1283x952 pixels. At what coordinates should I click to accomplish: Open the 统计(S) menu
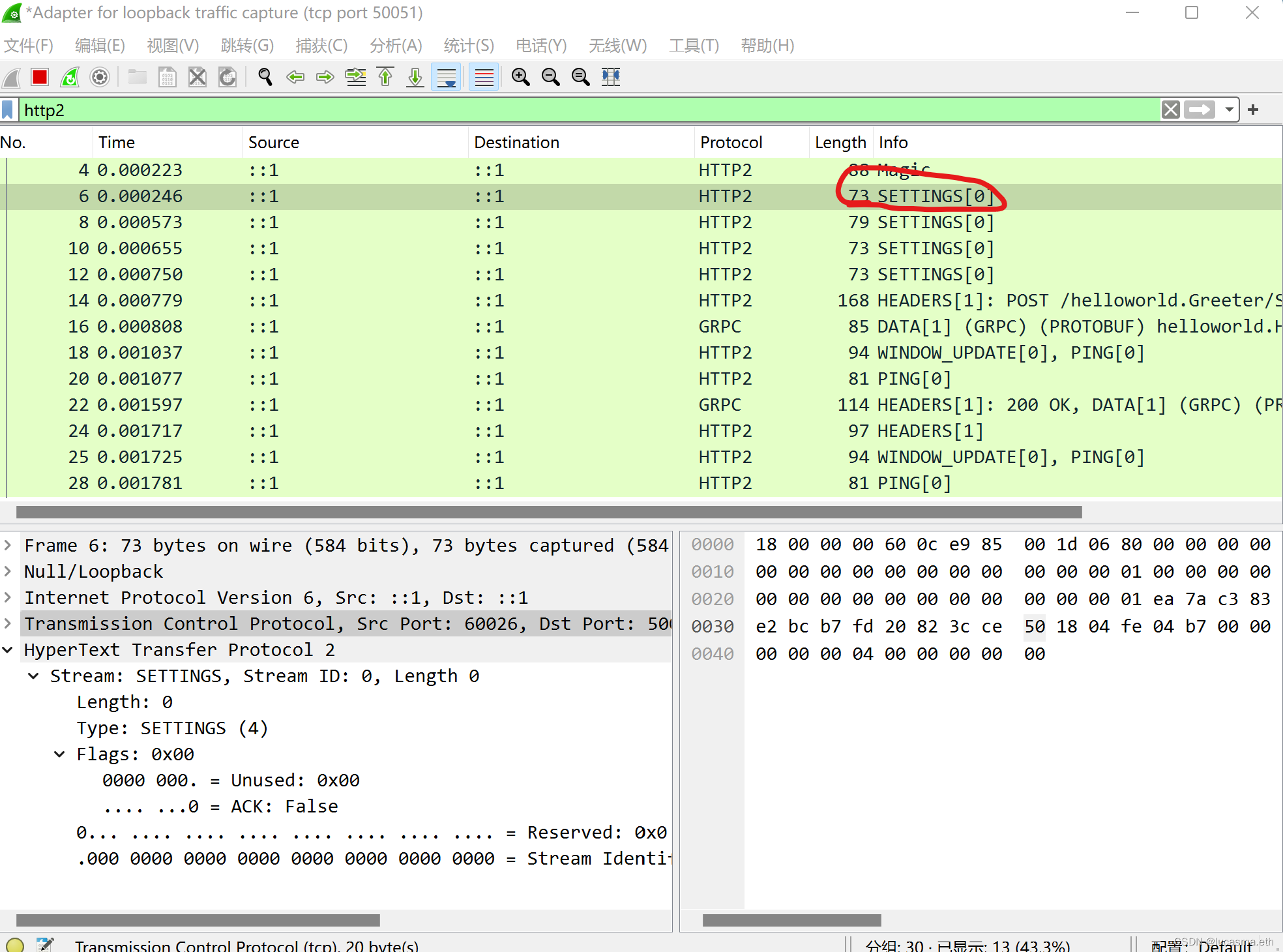(x=469, y=46)
